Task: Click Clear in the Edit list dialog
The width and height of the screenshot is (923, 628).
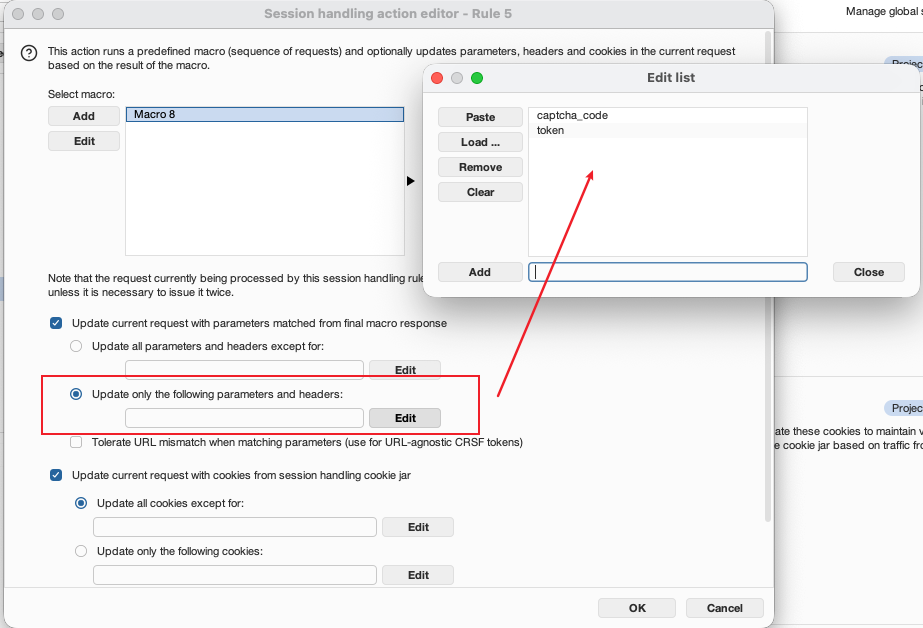Action: pyautogui.click(x=480, y=192)
